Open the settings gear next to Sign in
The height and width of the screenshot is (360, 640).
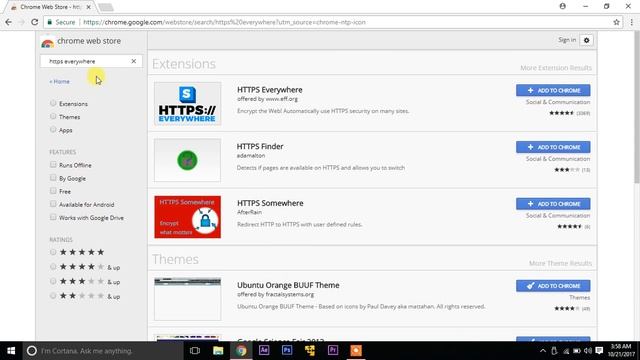587,40
